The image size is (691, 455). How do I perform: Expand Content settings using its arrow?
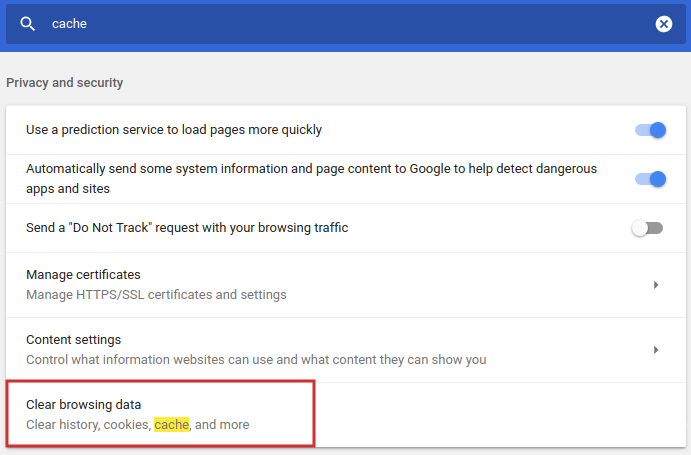coord(656,350)
